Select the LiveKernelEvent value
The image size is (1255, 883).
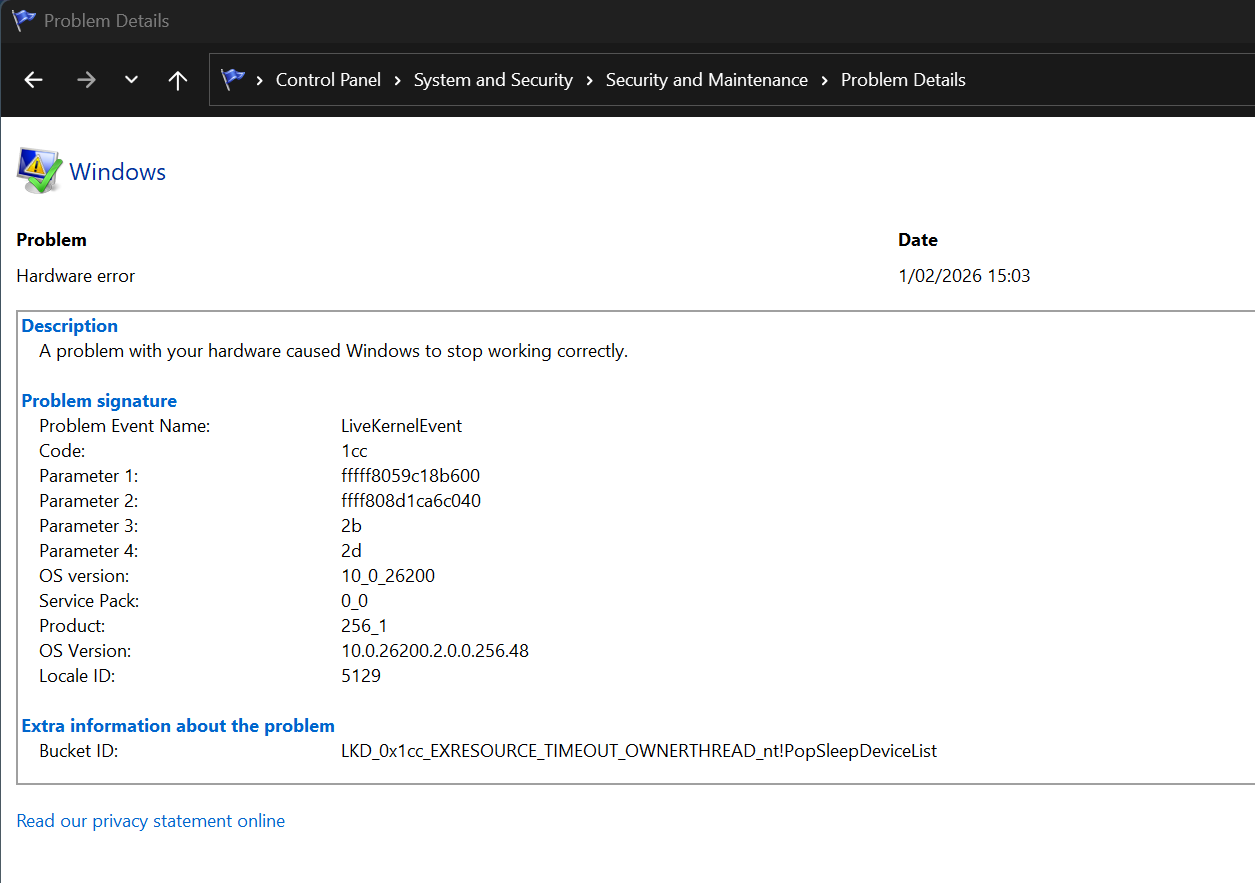401,426
